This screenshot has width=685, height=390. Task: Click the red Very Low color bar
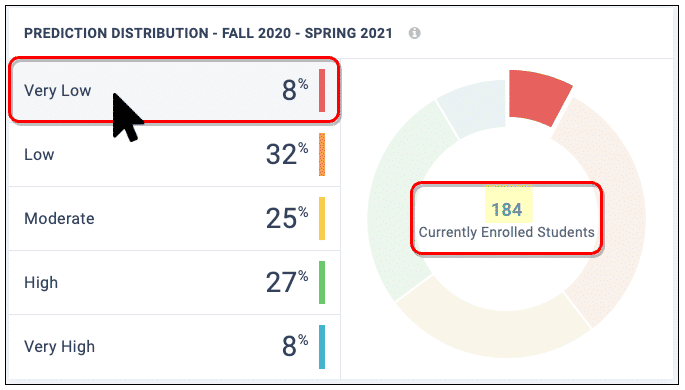[322, 90]
